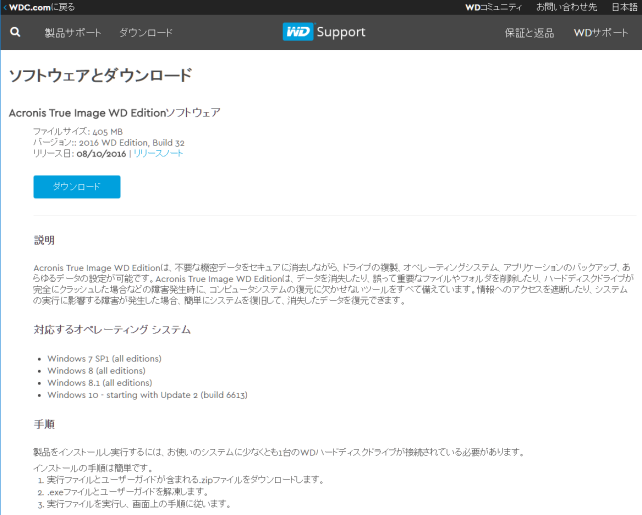Click the release date 08/10/2016
This screenshot has width=642, height=515.
[x=101, y=154]
